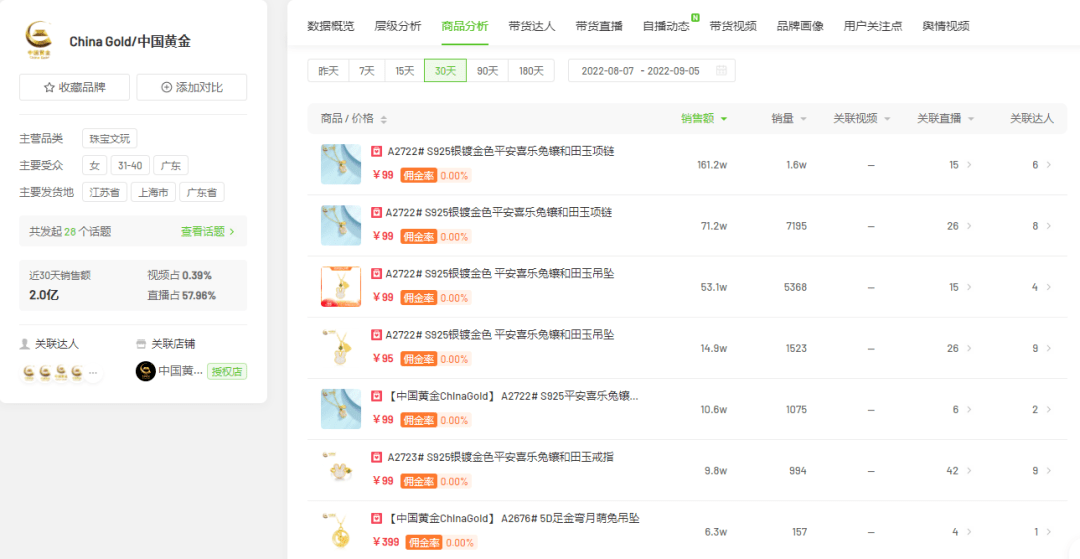This screenshot has height=559, width=1080.
Task: Switch to 层级分析 tab
Action: pyautogui.click(x=398, y=26)
